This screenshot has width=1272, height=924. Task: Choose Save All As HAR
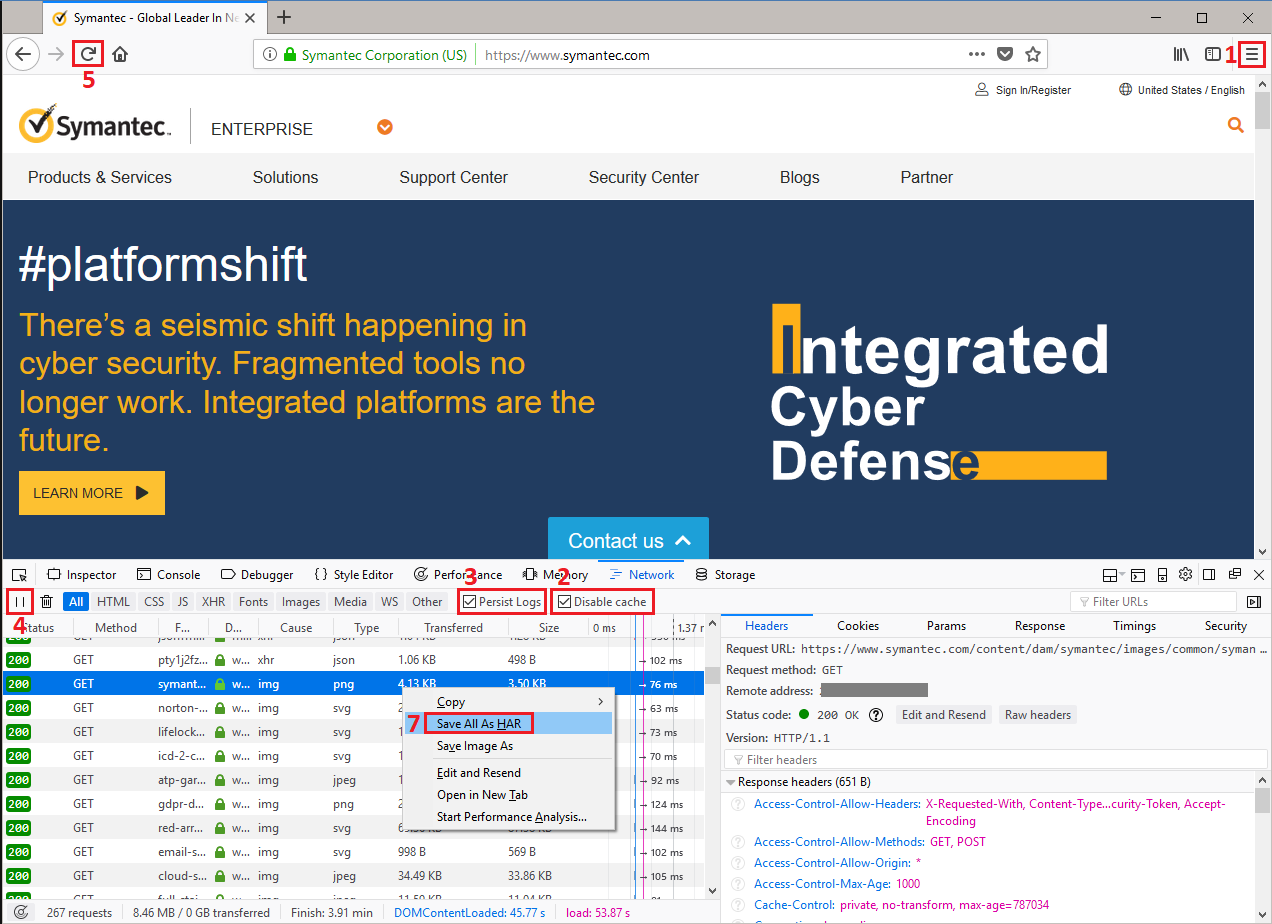point(509,723)
